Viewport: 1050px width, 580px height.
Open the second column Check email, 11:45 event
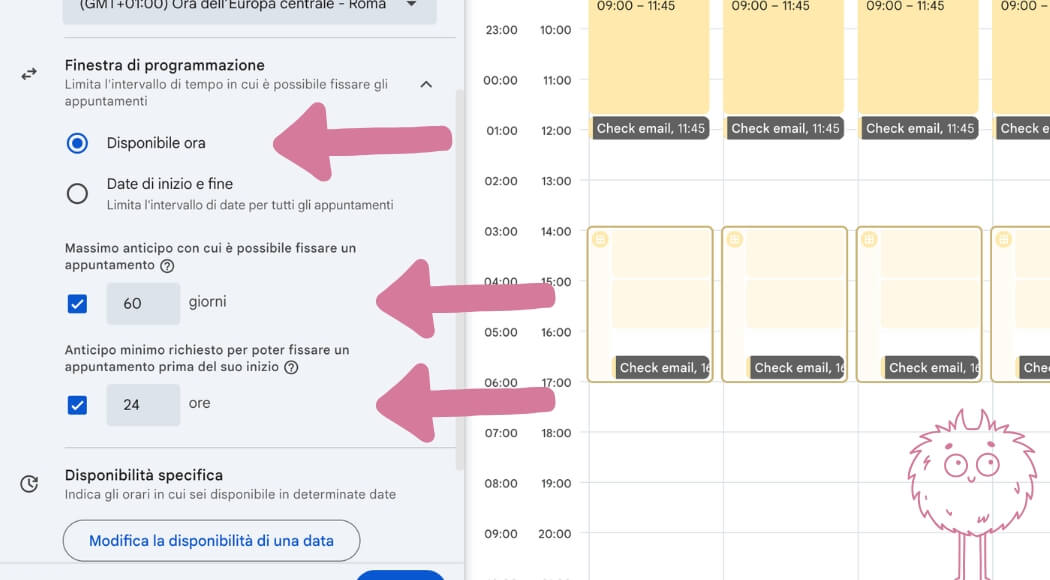tap(785, 128)
